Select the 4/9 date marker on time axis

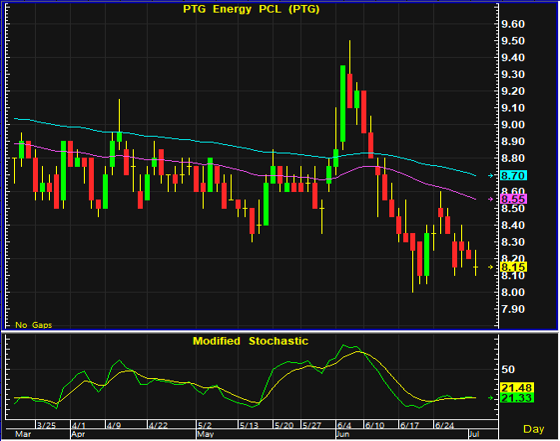pyautogui.click(x=114, y=426)
